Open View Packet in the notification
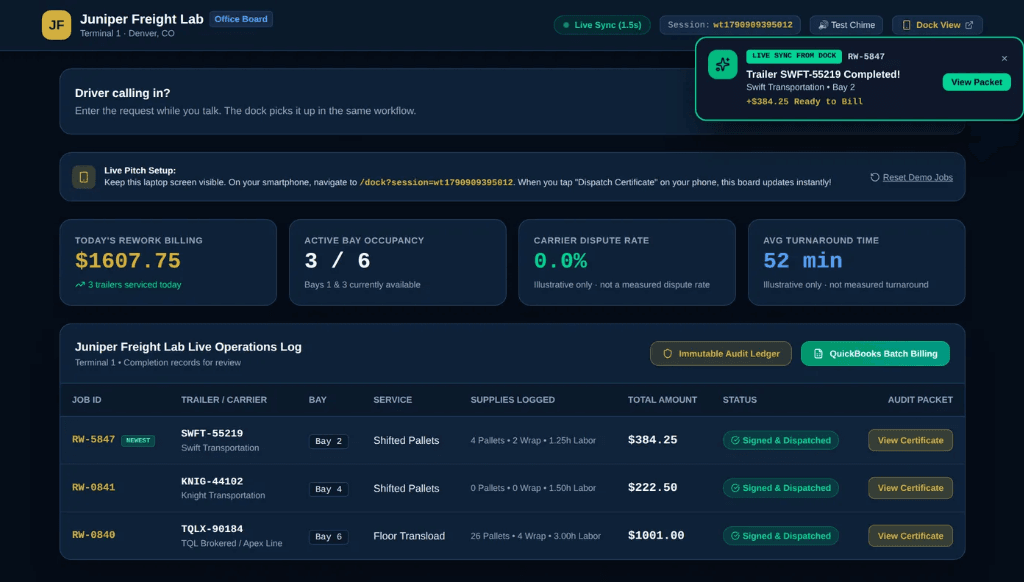 [x=976, y=82]
